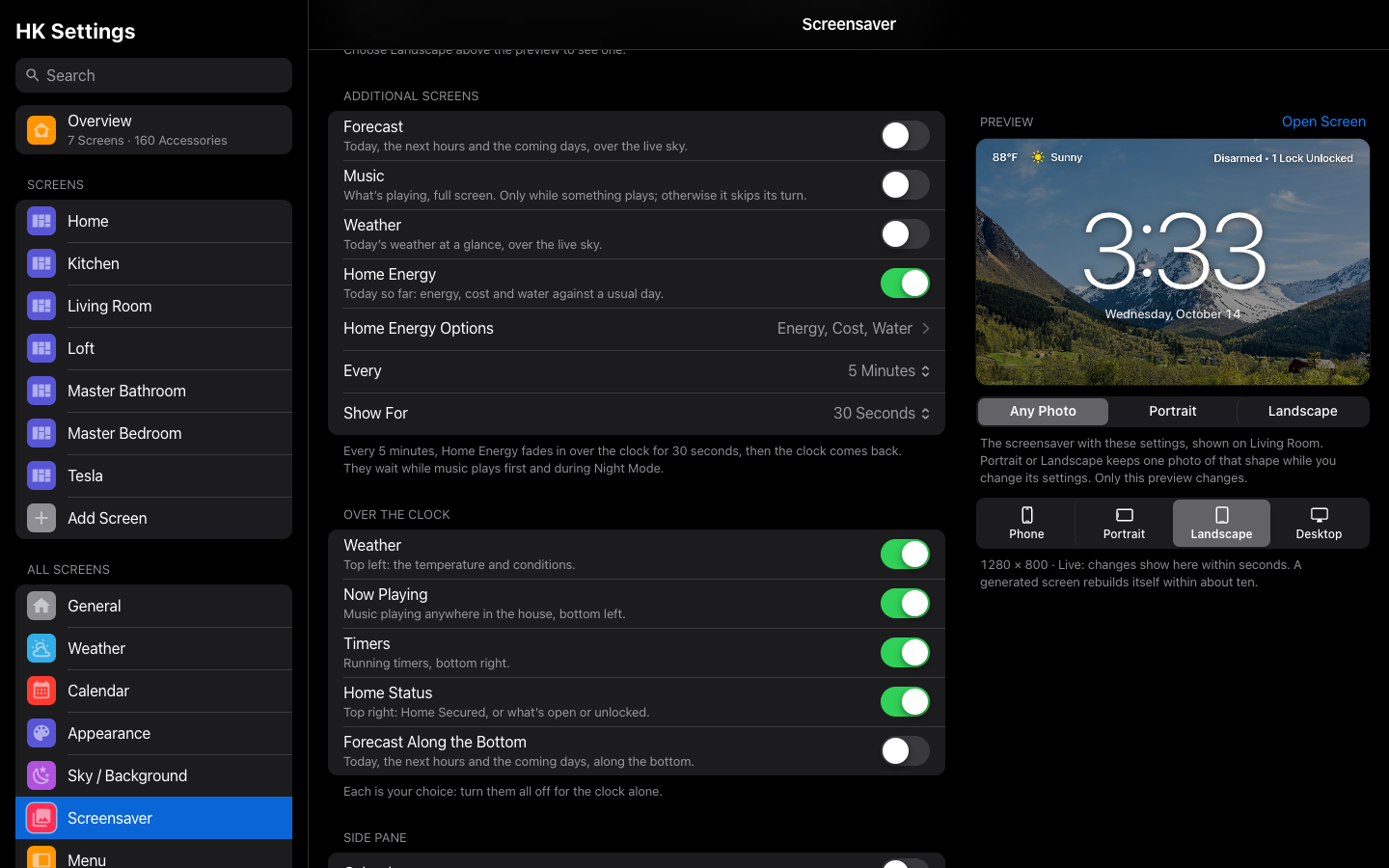Open Home Energy Options chevron
Screen dimensions: 1389x868
point(926,329)
